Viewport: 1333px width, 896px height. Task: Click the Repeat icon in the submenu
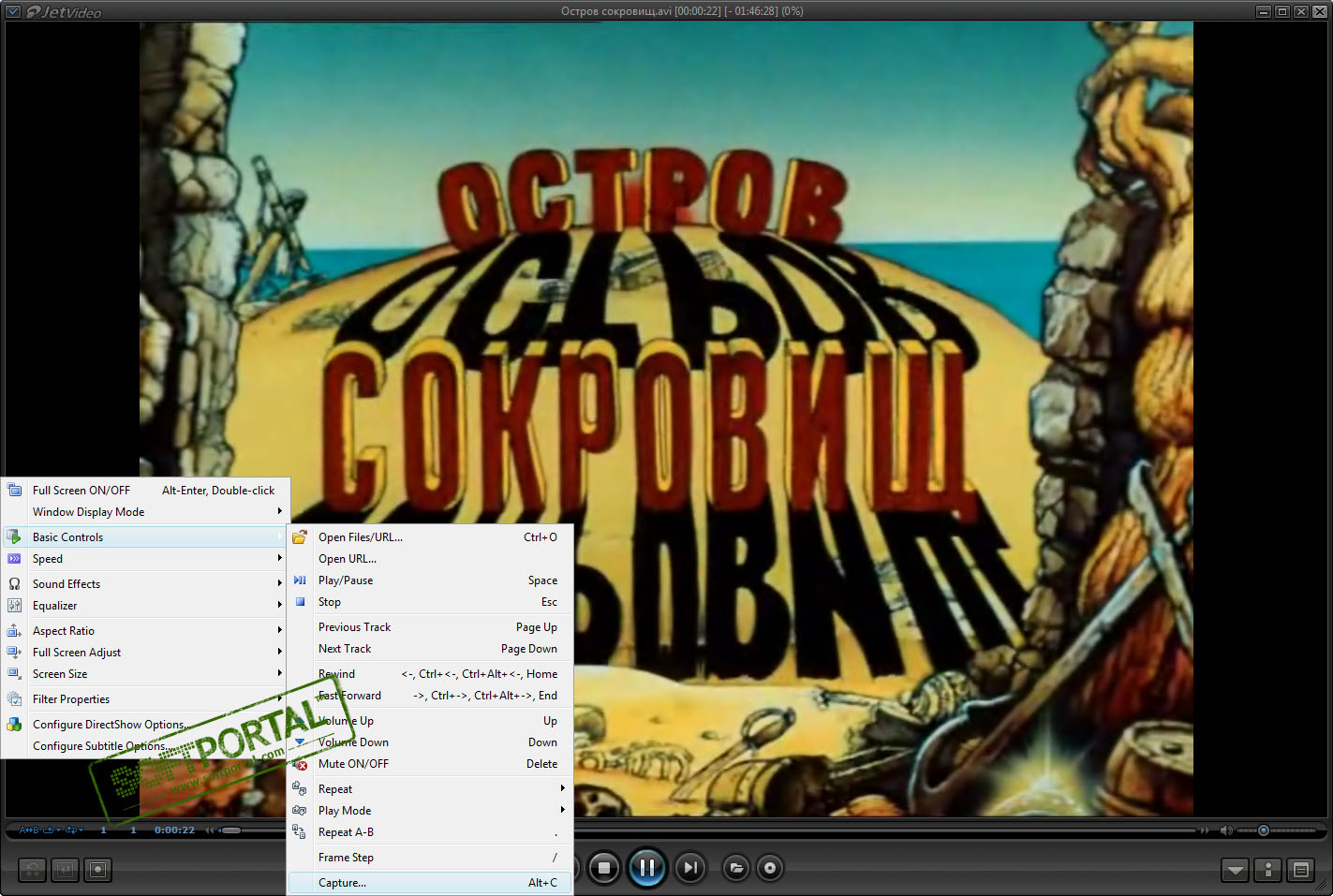[x=300, y=789]
